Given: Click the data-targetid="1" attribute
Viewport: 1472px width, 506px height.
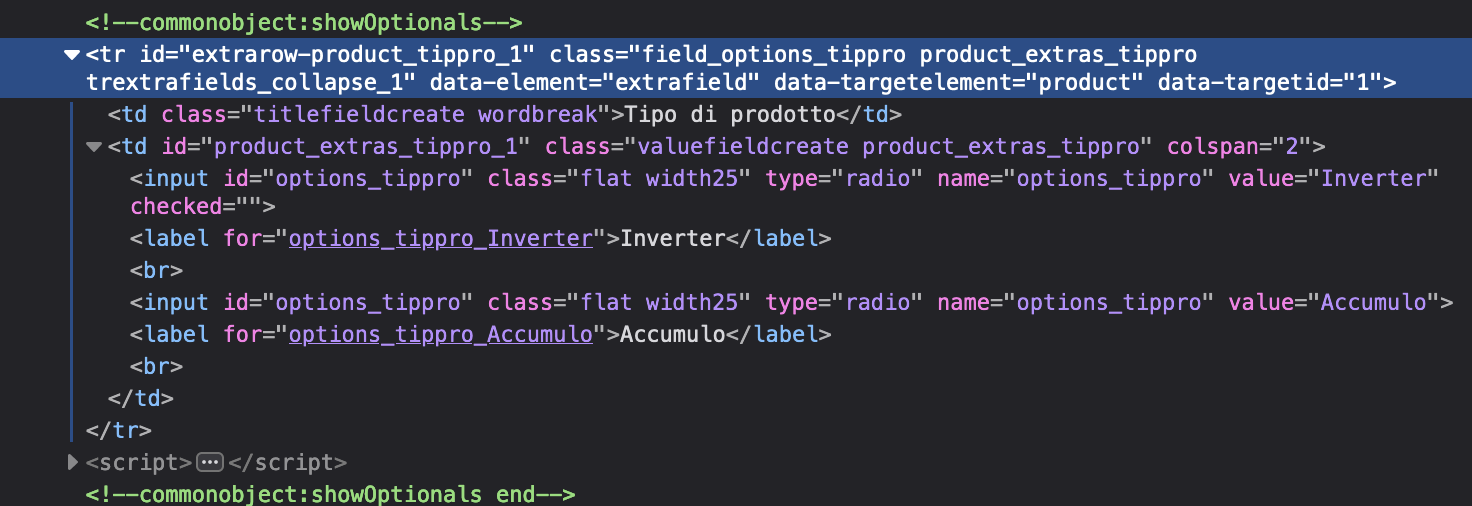Looking at the screenshot, I should click(1270, 82).
